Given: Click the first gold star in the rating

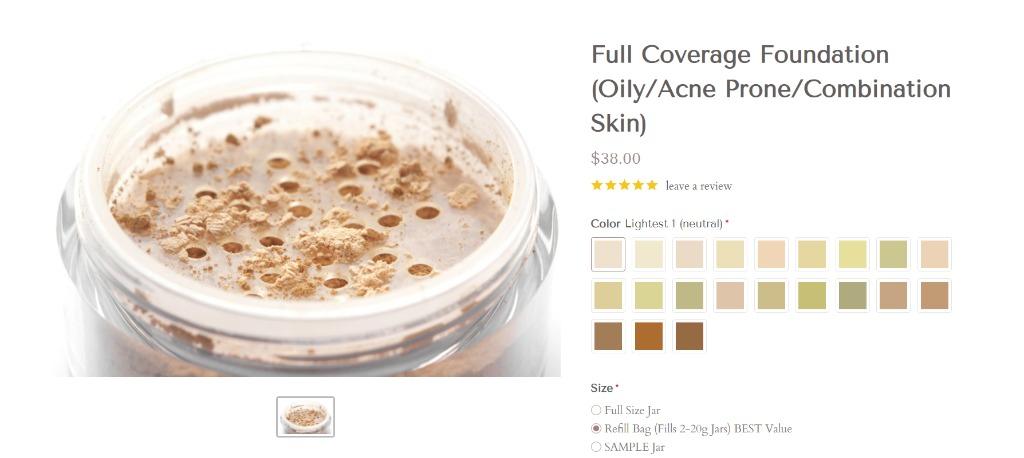Looking at the screenshot, I should tap(597, 185).
